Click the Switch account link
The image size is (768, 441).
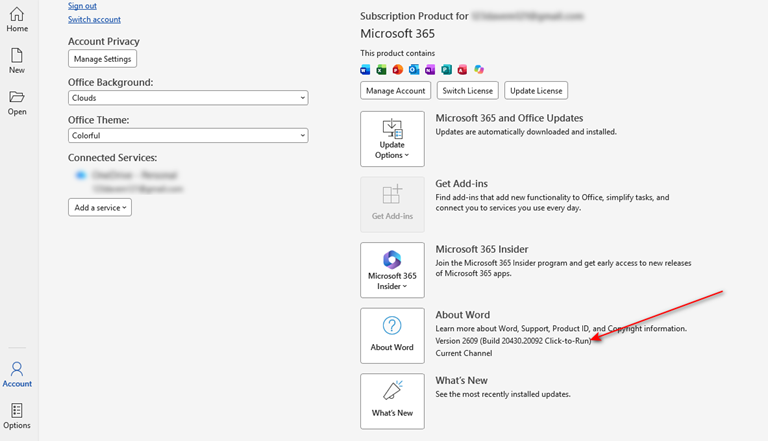click(x=95, y=20)
